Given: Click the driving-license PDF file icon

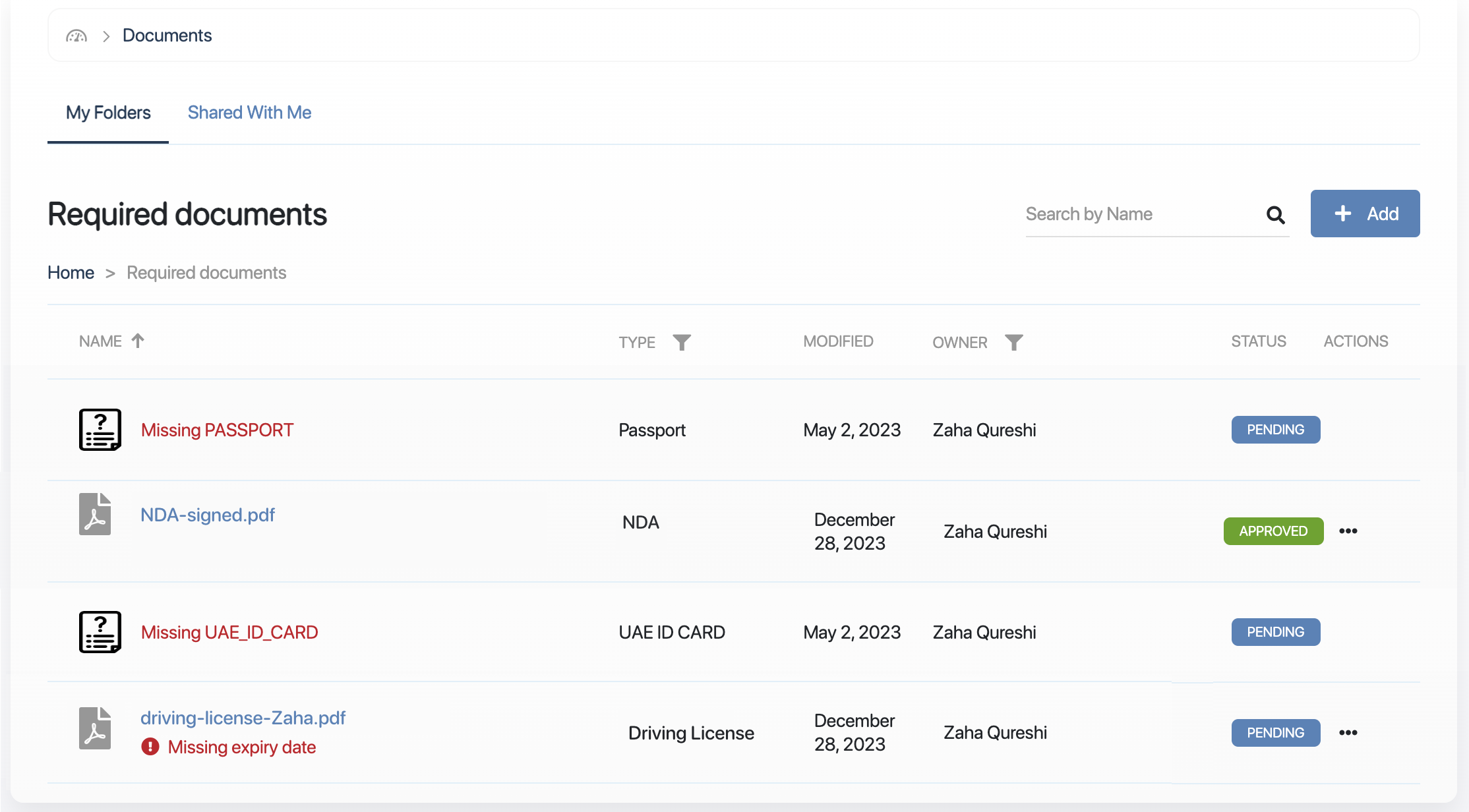Looking at the screenshot, I should (x=95, y=728).
